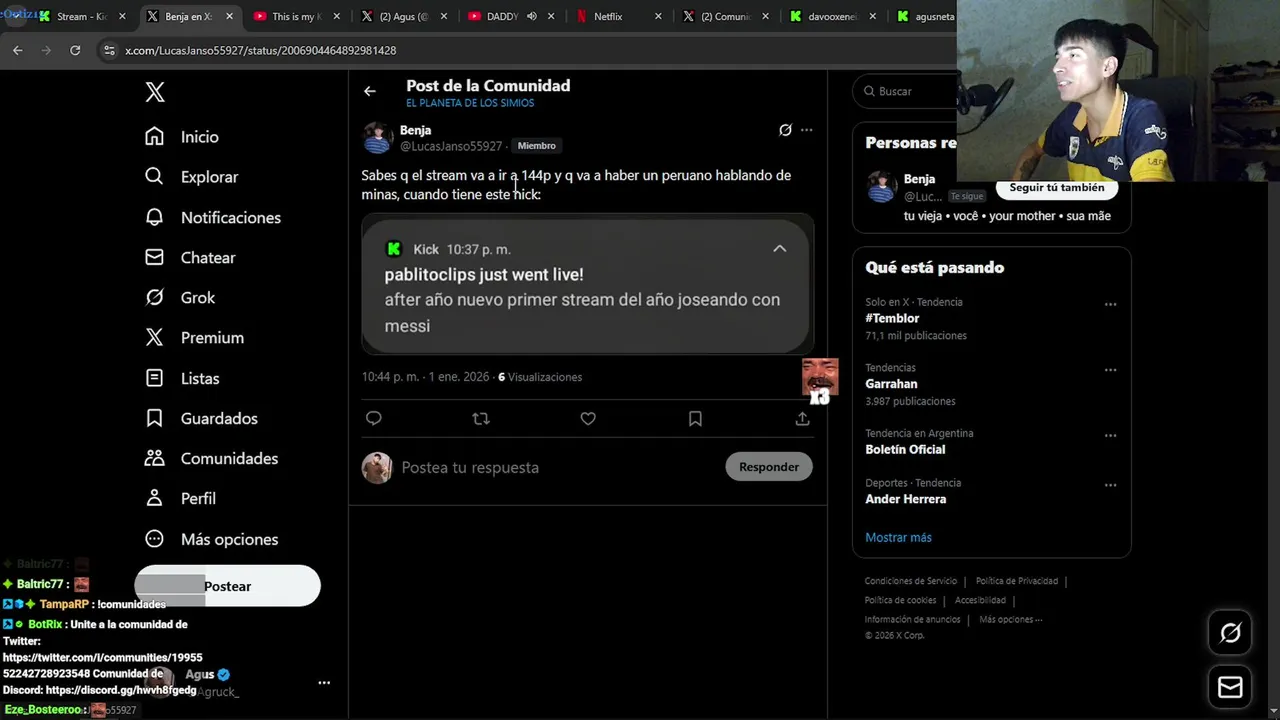Click the Postear button
This screenshot has width=1280, height=720.
coord(228,586)
